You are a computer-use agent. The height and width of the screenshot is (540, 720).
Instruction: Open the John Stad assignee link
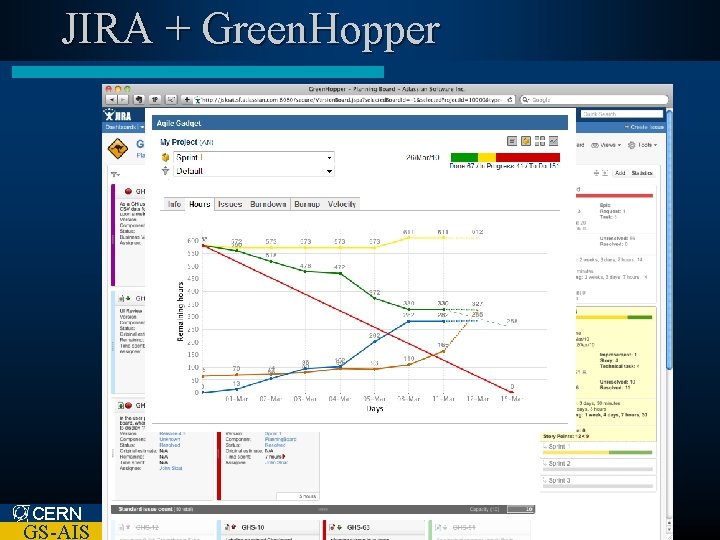pyautogui.click(x=170, y=468)
